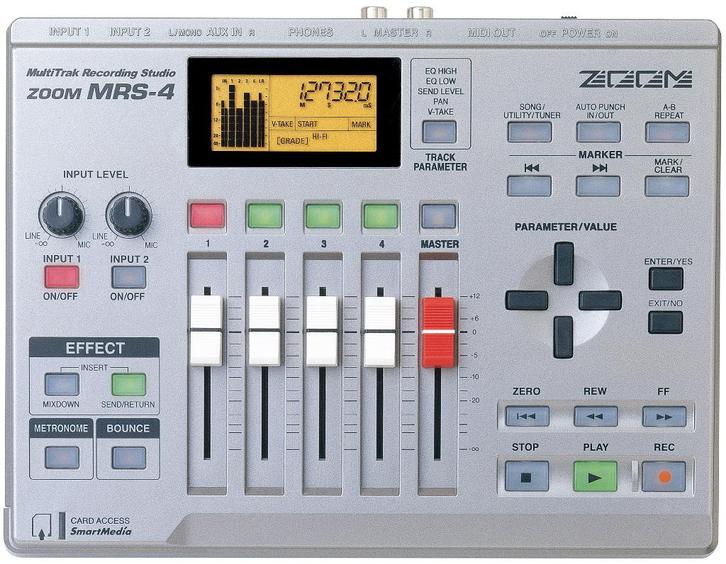This screenshot has height=564, width=726.
Task: Click the EXIT/NO button
Action: point(665,322)
